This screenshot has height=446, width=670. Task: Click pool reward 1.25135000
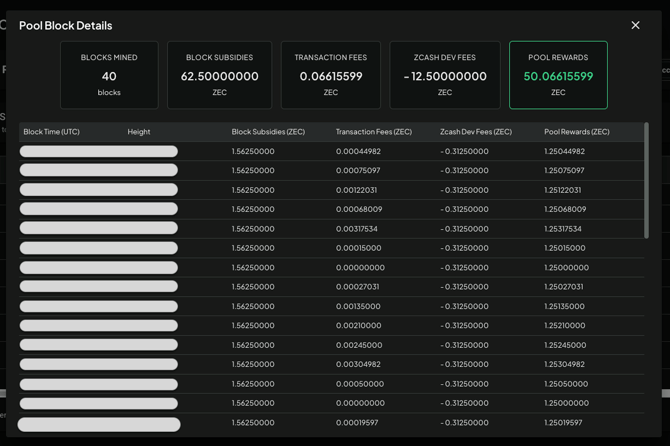(564, 306)
